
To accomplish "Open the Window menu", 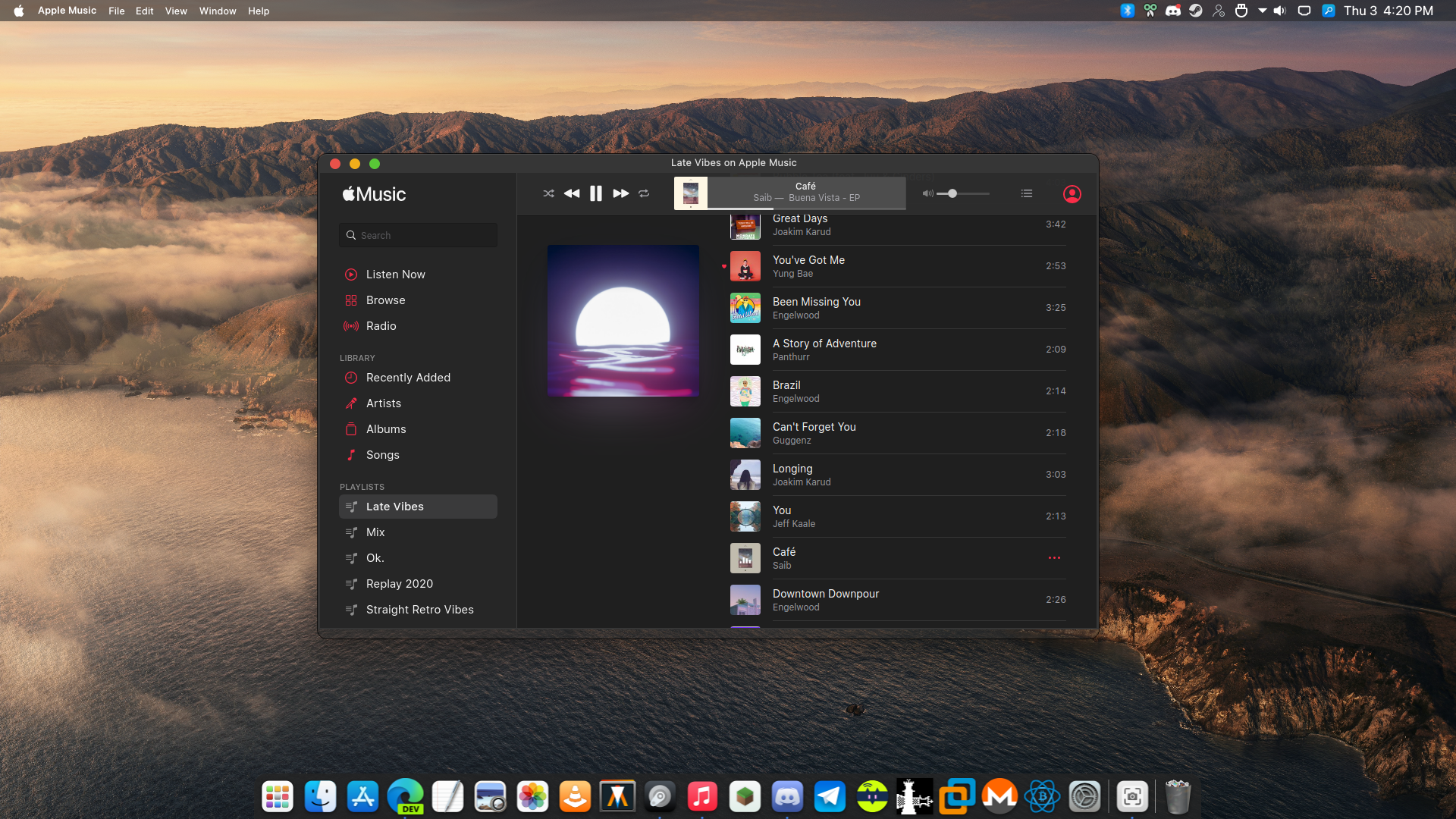I will (218, 11).
